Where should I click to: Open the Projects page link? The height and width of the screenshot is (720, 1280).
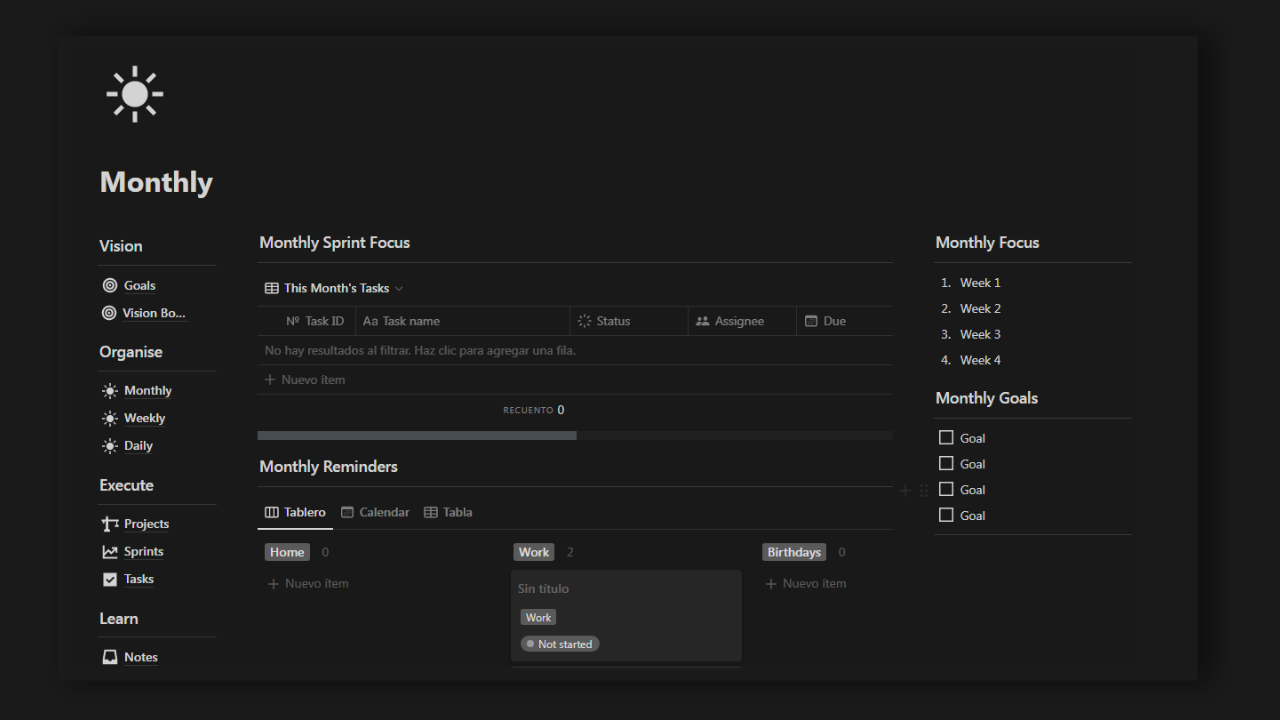pyautogui.click(x=146, y=524)
